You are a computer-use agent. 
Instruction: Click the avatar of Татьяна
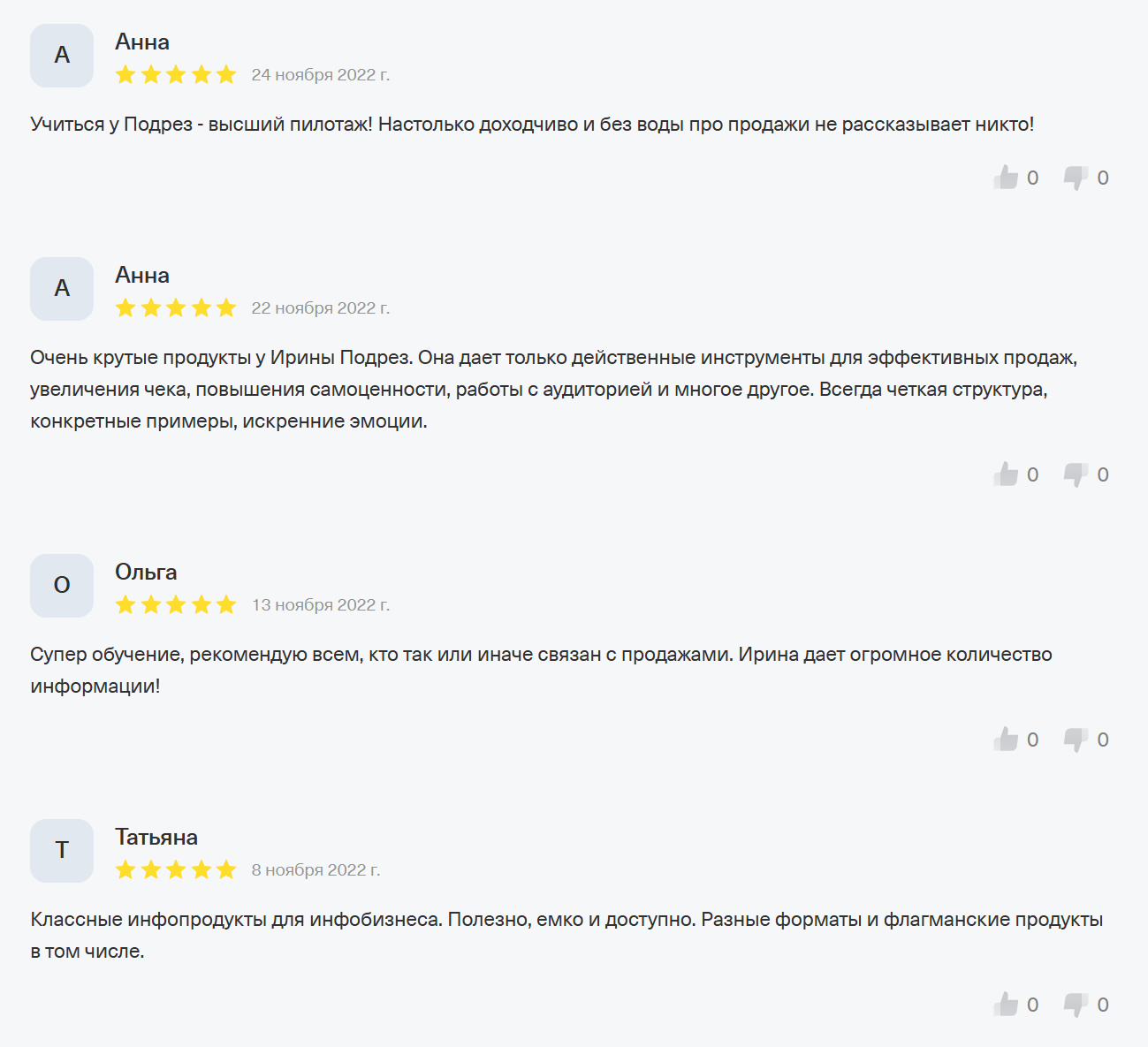pos(62,851)
